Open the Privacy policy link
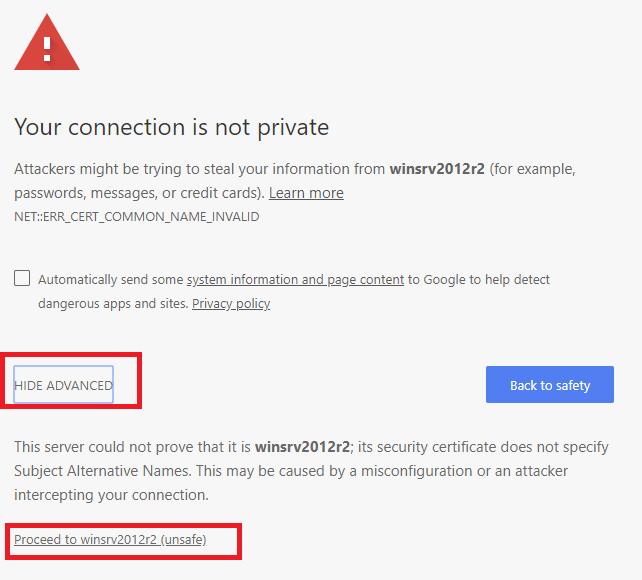 pyautogui.click(x=231, y=304)
